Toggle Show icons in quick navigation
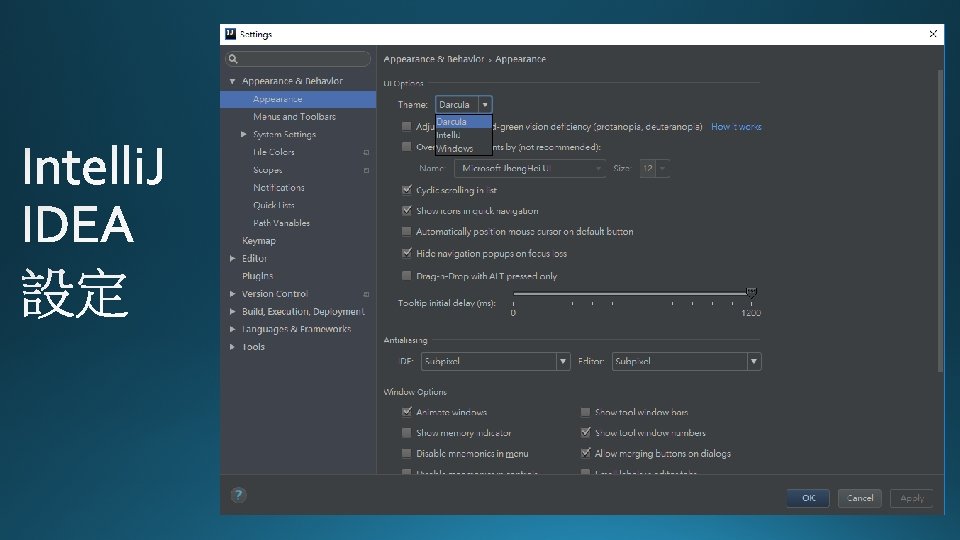 click(407, 210)
